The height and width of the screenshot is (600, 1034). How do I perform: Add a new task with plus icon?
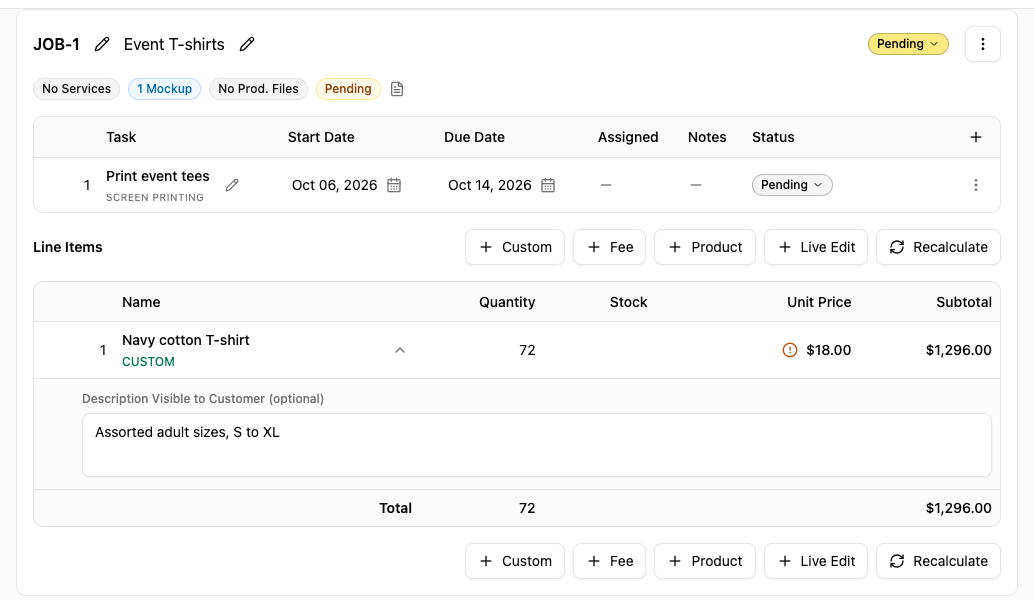click(x=976, y=137)
